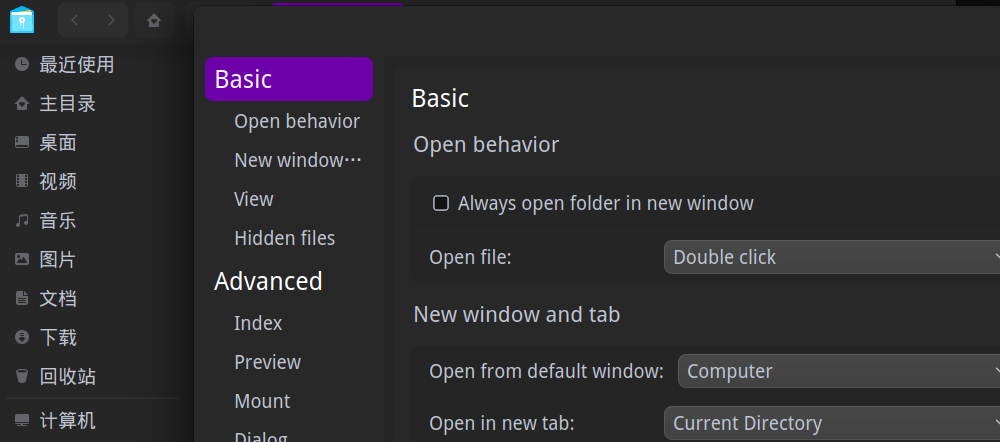The image size is (1000, 442).
Task: Jump to the Advanced settings section
Action: click(268, 281)
